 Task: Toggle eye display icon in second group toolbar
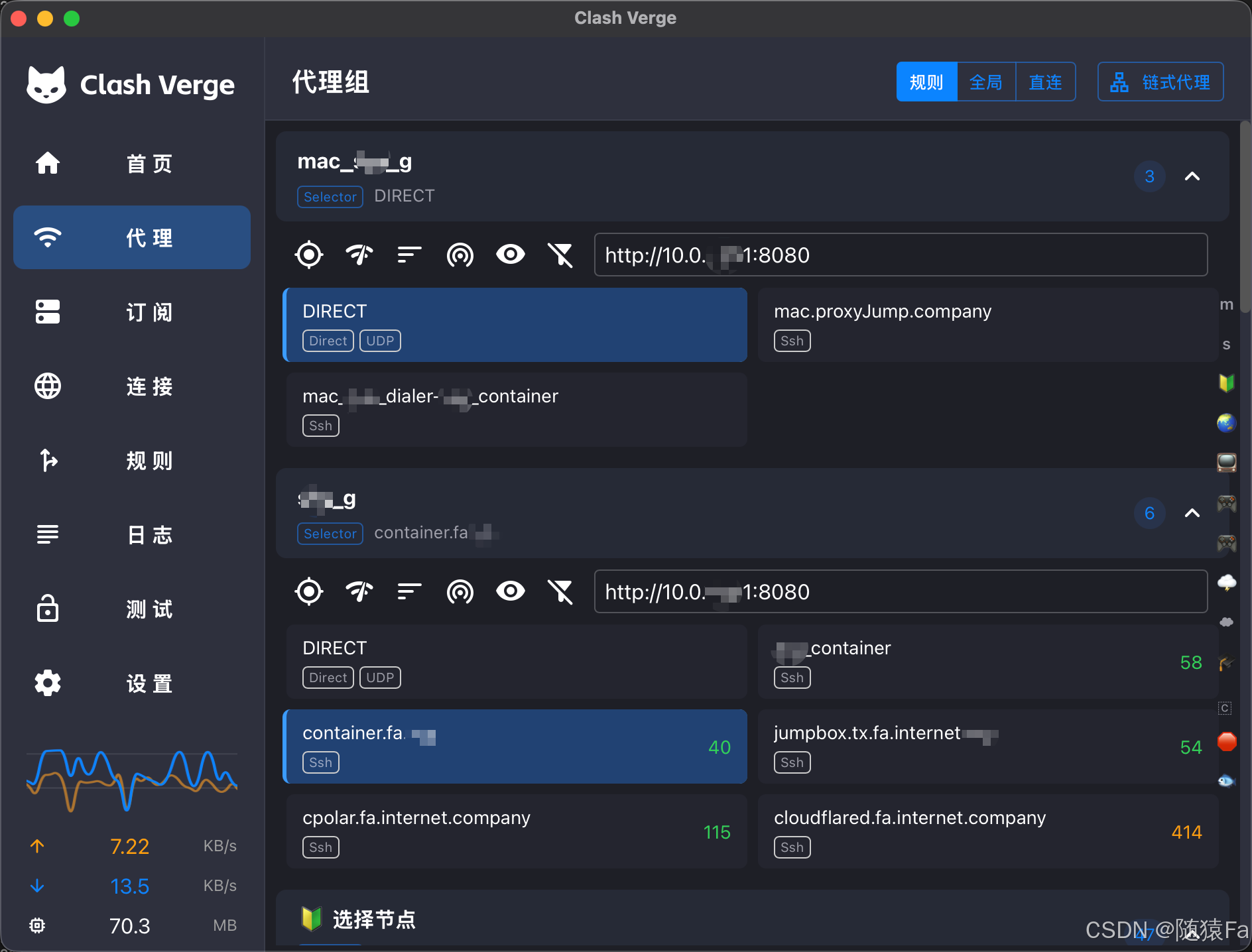[511, 591]
